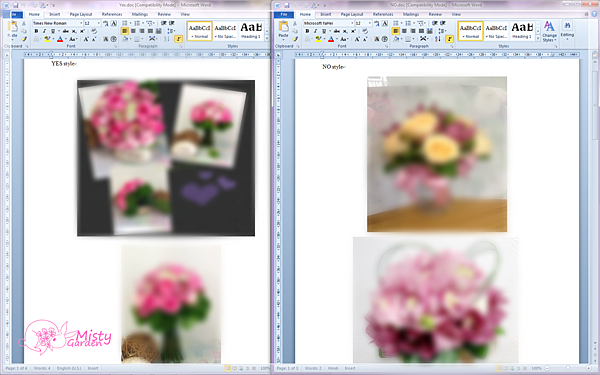
Task: Click Bold in the NO.doc window
Action: click(x=307, y=31)
